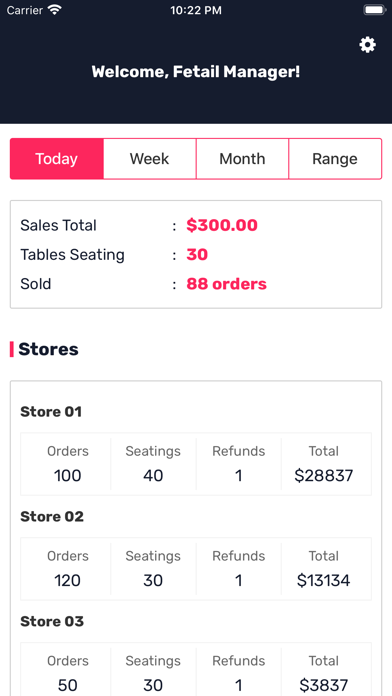Screen dimensions: 392x696
Task: Tap the 88 orders sold value
Action: 226,284
